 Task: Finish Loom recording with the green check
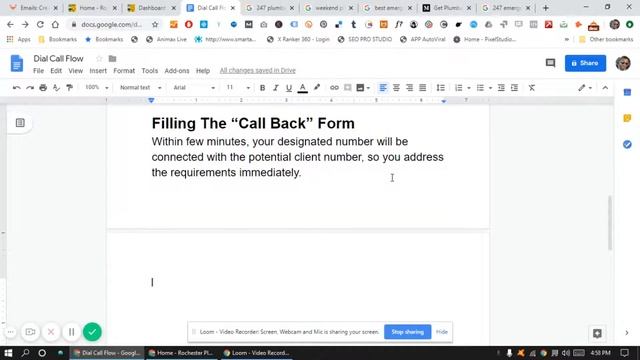[92, 332]
